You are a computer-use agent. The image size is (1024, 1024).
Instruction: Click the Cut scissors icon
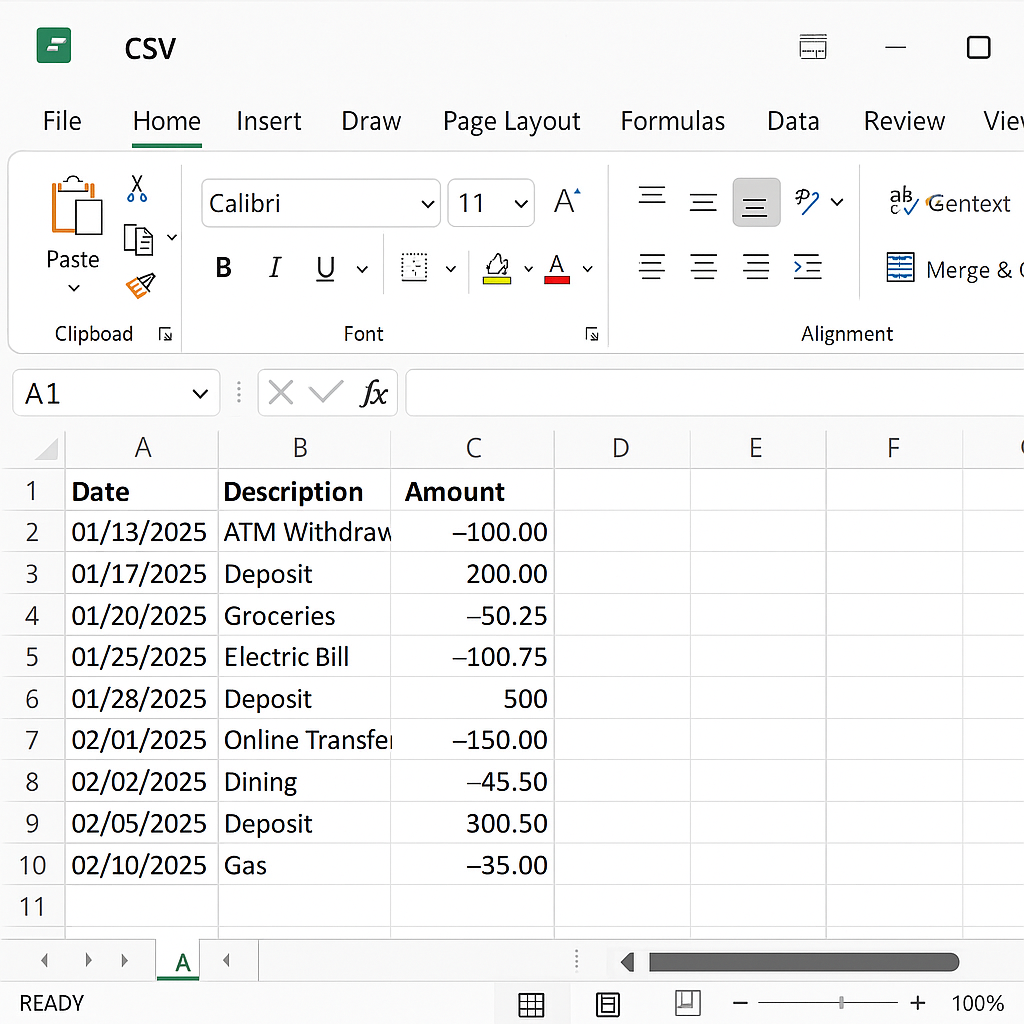click(137, 188)
